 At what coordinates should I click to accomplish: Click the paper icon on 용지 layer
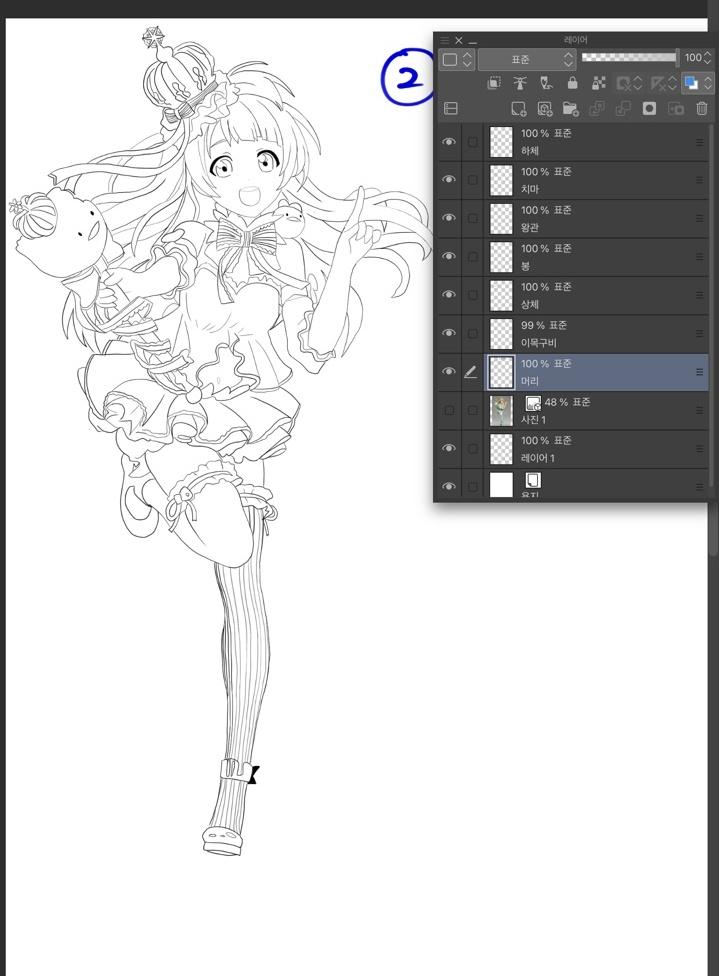533,480
